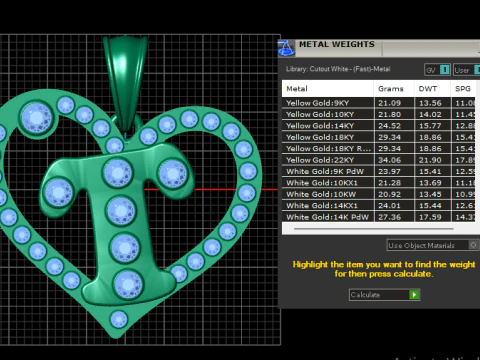Click the 15.41 DWT value

click(x=430, y=171)
